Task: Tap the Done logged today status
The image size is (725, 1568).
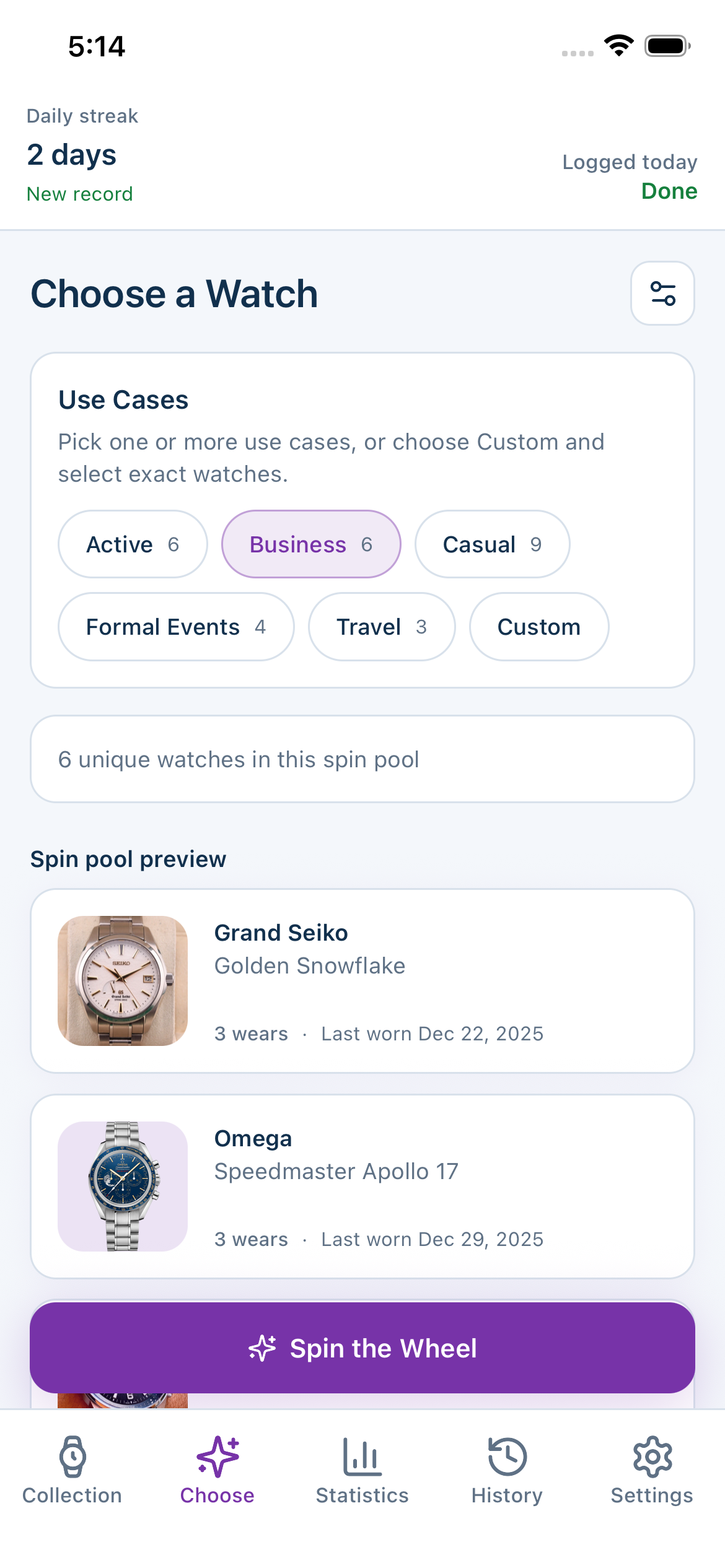Action: [x=669, y=191]
